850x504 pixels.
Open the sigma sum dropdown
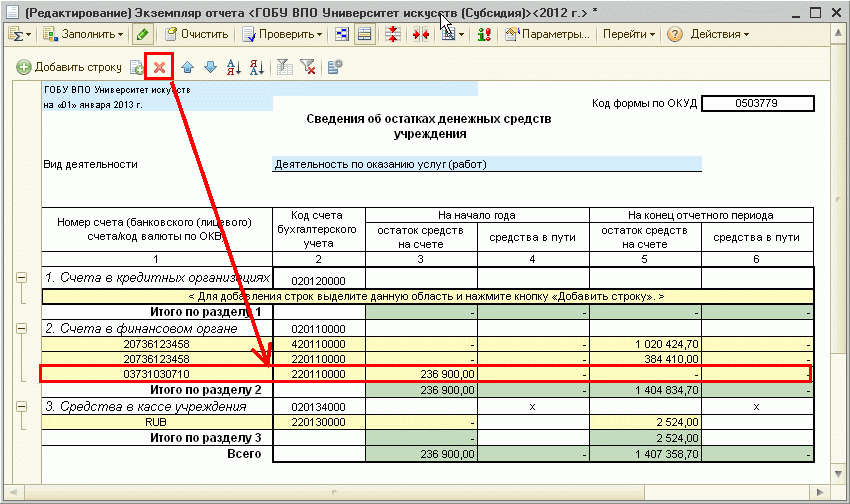20,35
